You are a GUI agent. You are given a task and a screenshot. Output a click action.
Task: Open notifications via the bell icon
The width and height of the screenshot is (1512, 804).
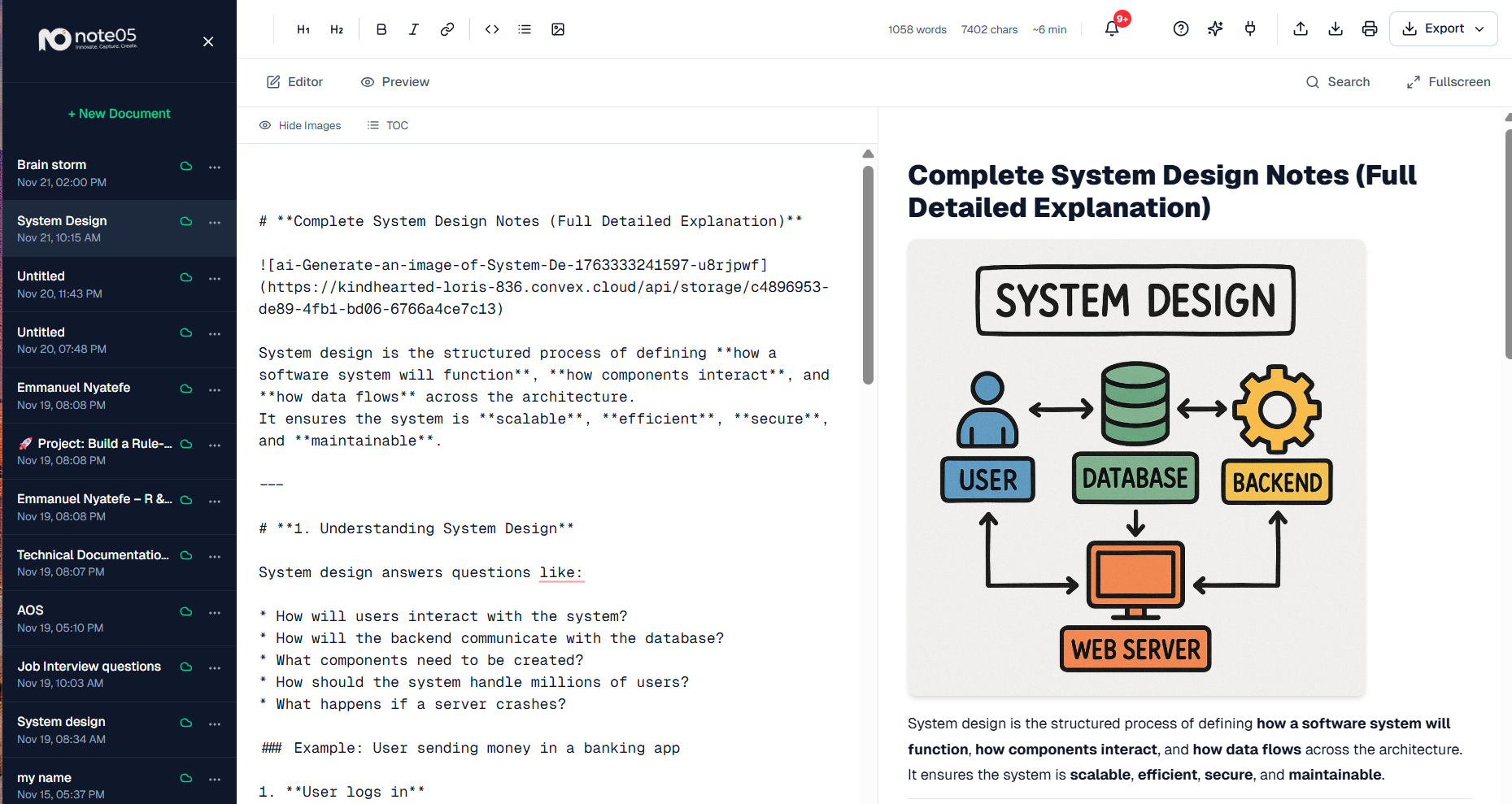tap(1112, 28)
